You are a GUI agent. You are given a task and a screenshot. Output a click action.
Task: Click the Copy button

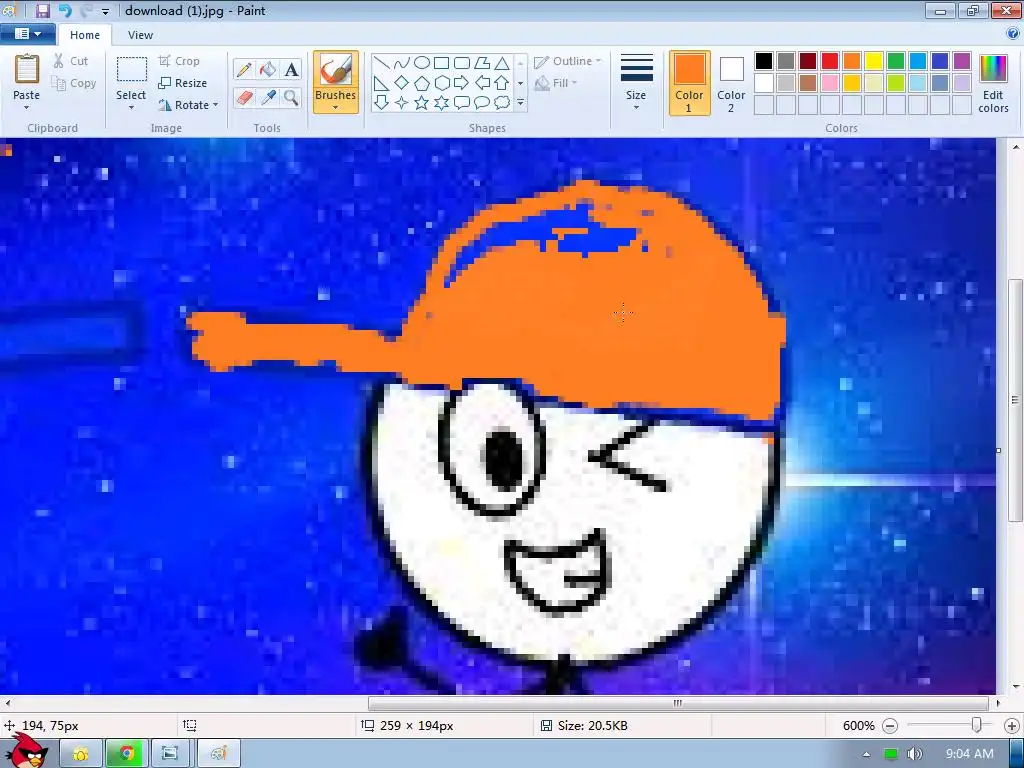coord(74,83)
